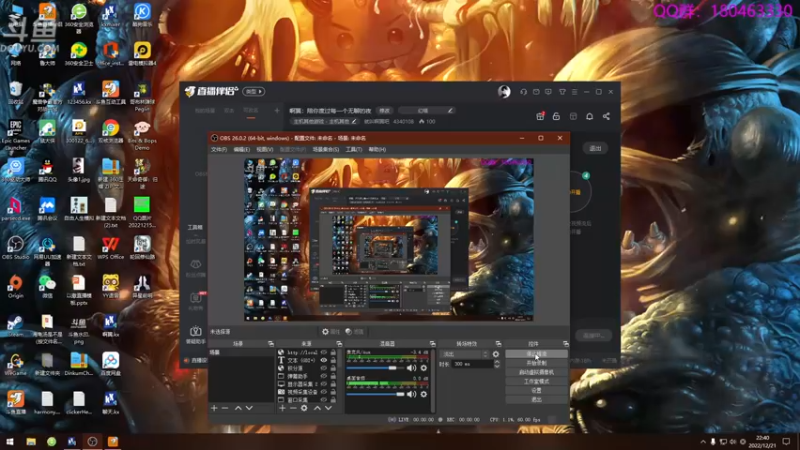Open the Recycle Bin desktop icon

(x=15, y=92)
